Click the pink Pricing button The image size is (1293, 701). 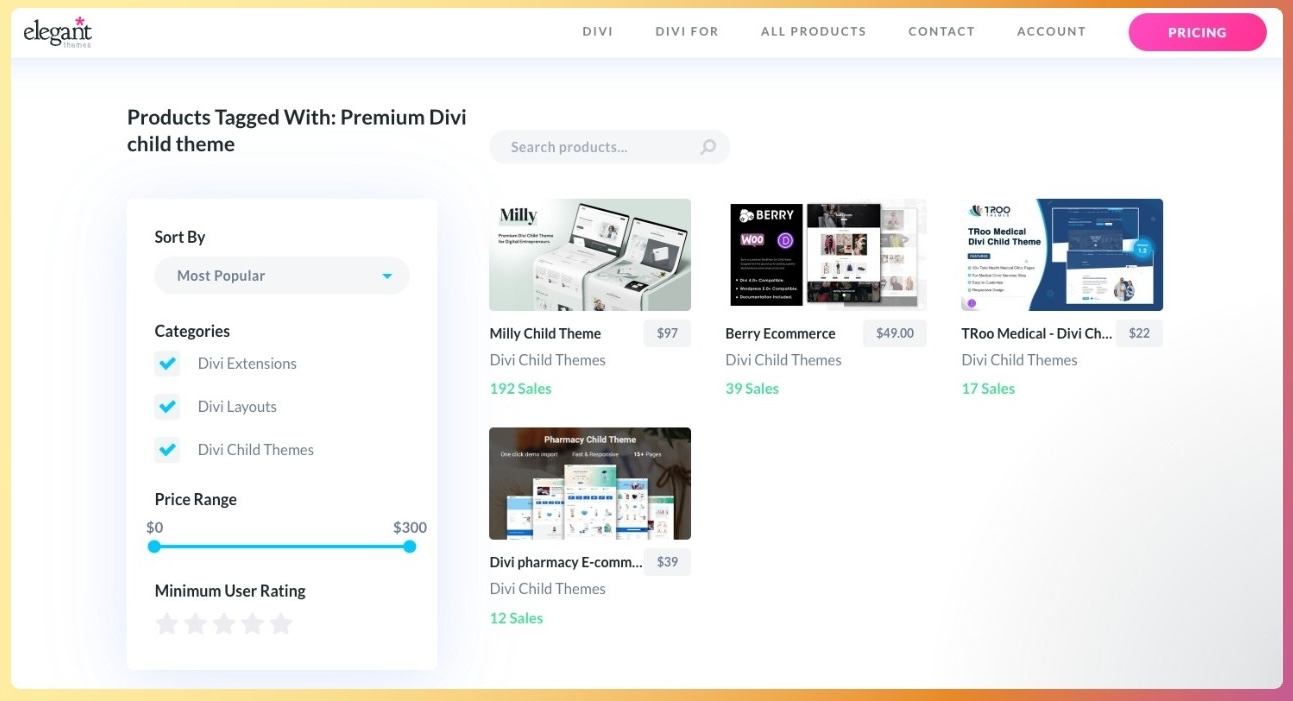[x=1197, y=32]
